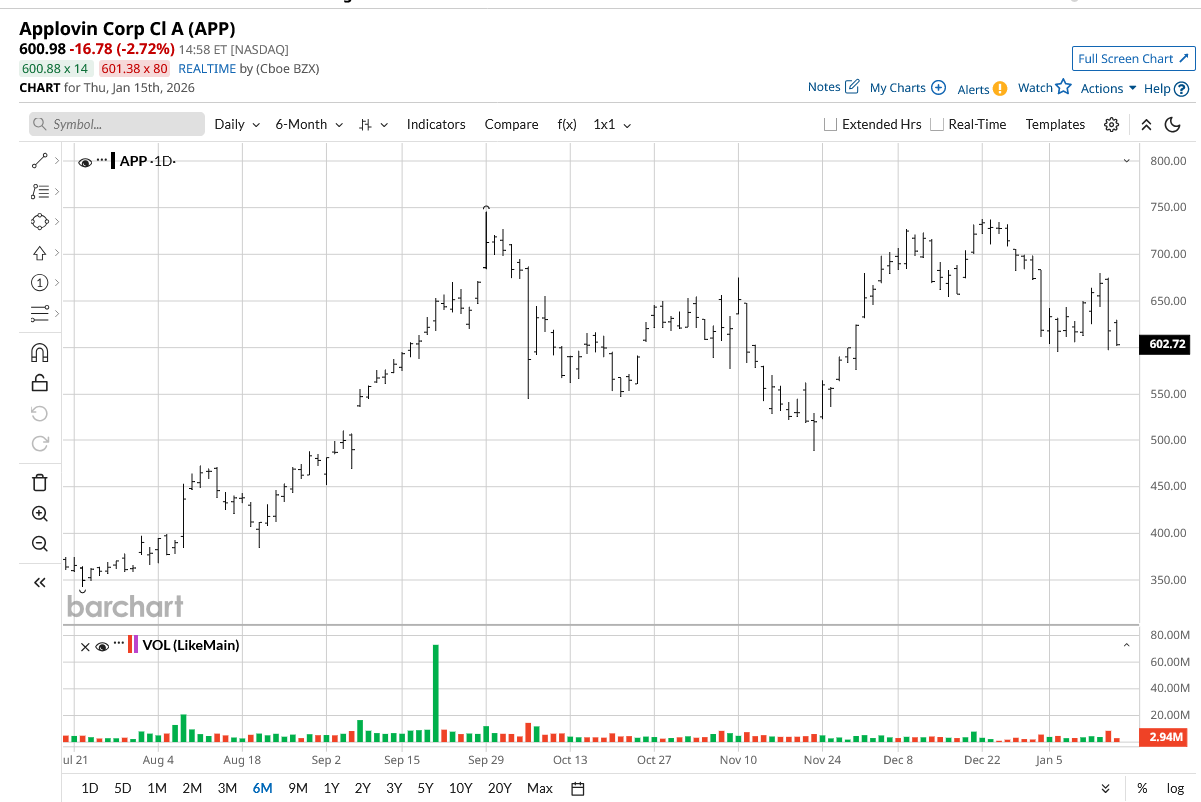The width and height of the screenshot is (1201, 802).
Task: Switch to the 3M range tab
Action: 227,788
